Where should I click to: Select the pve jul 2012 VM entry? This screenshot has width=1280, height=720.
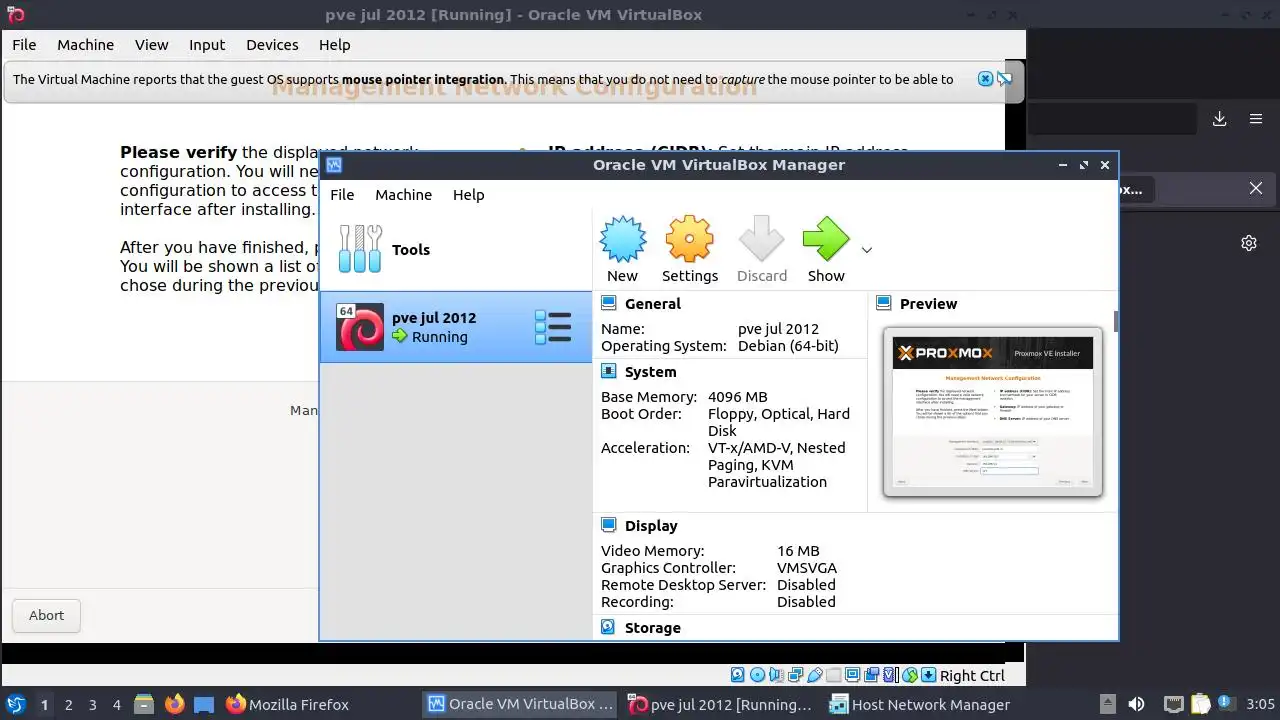456,327
